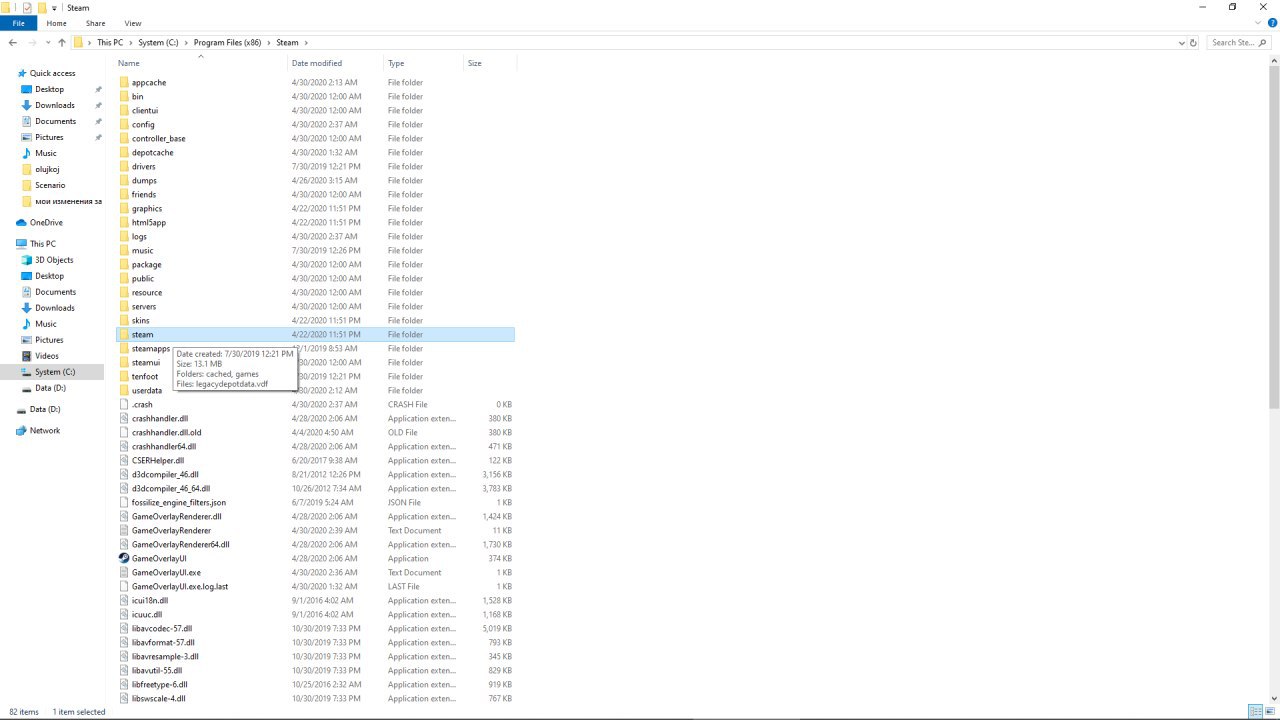The image size is (1280, 720).
Task: Click the Up one level arrow
Action: 62,43
